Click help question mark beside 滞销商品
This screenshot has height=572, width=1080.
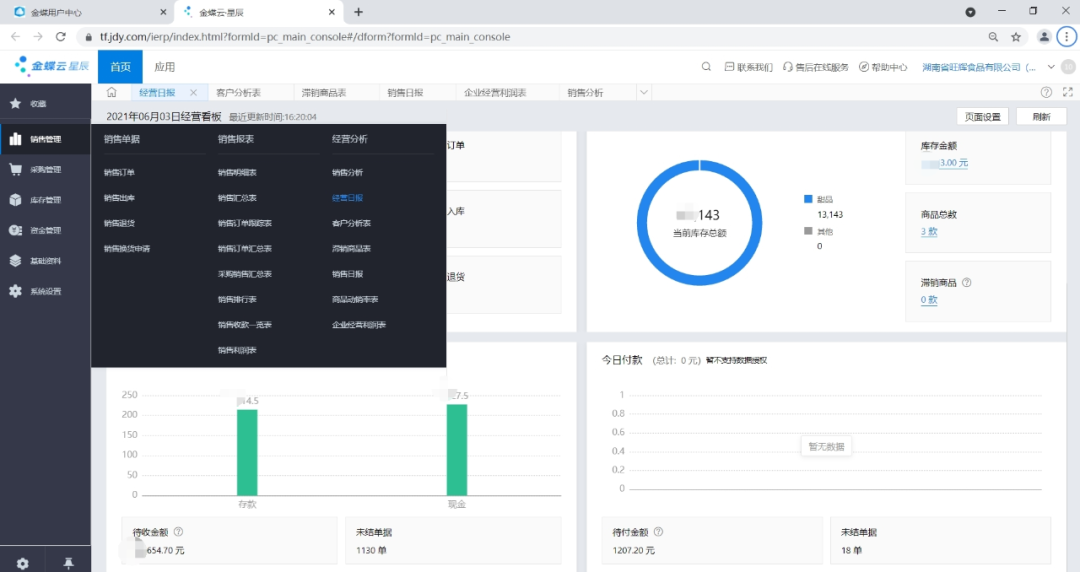[x=967, y=283]
